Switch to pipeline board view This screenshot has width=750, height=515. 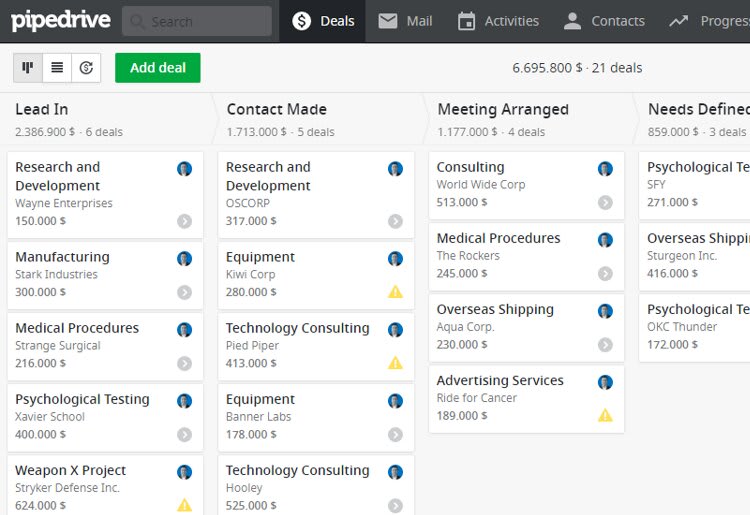click(x=28, y=68)
